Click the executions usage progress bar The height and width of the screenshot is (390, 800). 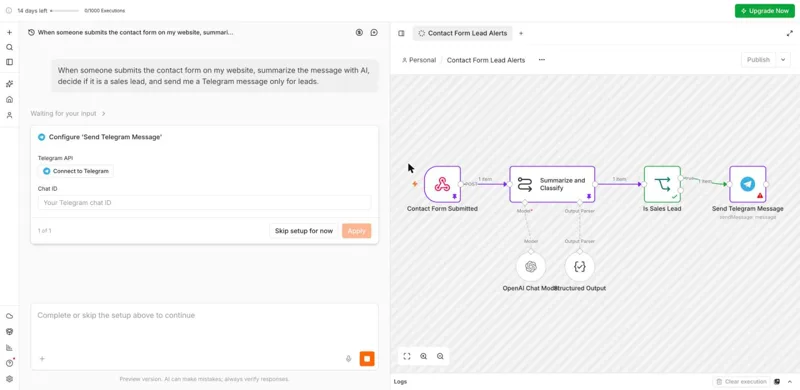[x=65, y=10]
